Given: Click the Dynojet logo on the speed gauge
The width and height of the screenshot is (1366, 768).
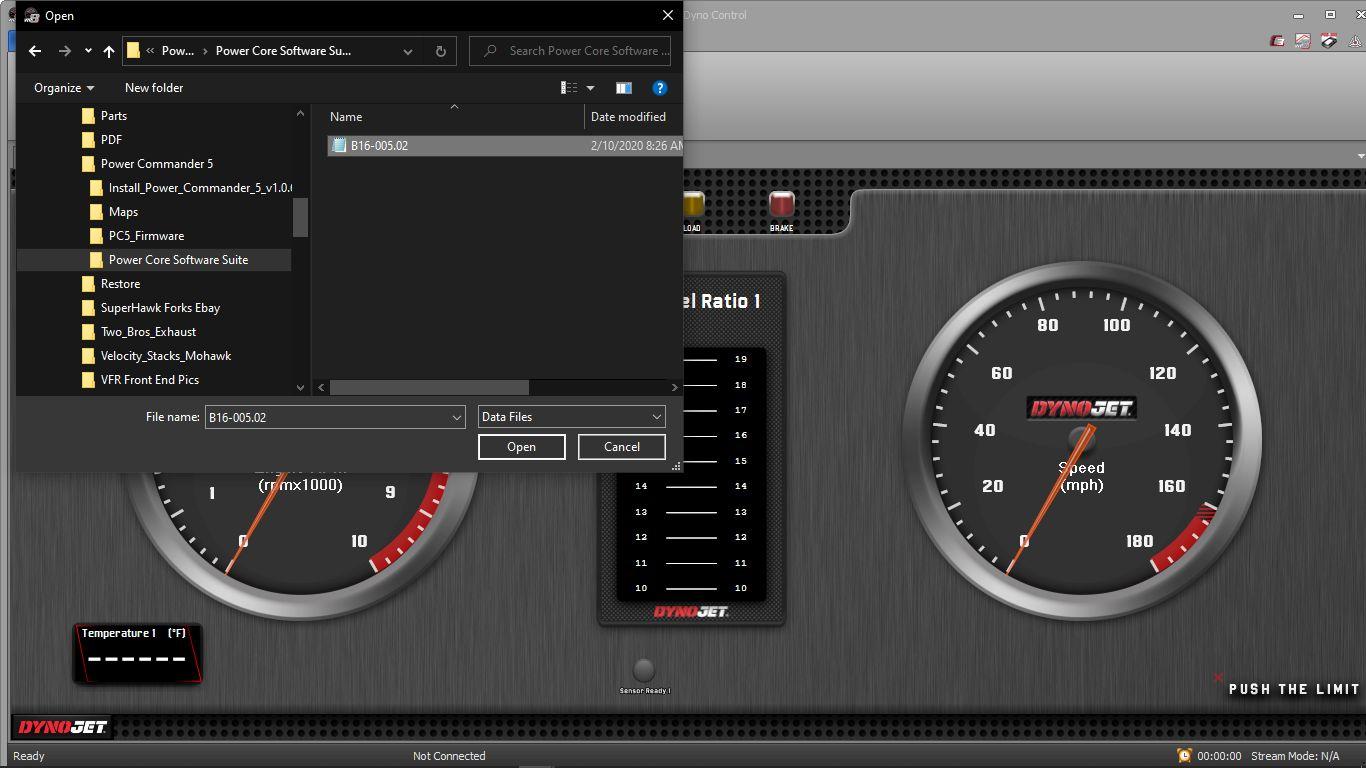Looking at the screenshot, I should click(x=1081, y=408).
